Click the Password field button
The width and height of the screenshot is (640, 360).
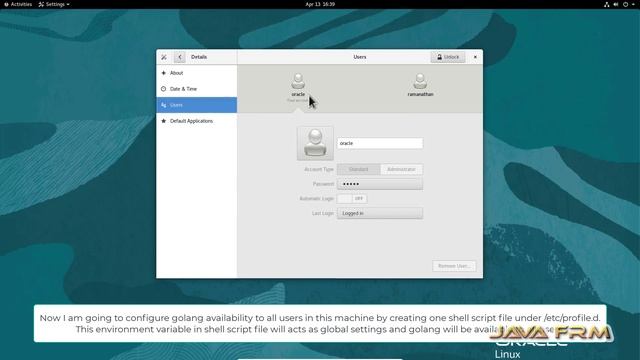tap(380, 184)
